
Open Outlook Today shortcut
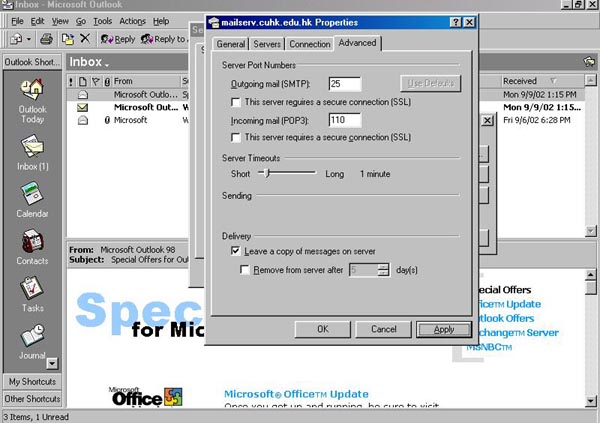pyautogui.click(x=32, y=101)
